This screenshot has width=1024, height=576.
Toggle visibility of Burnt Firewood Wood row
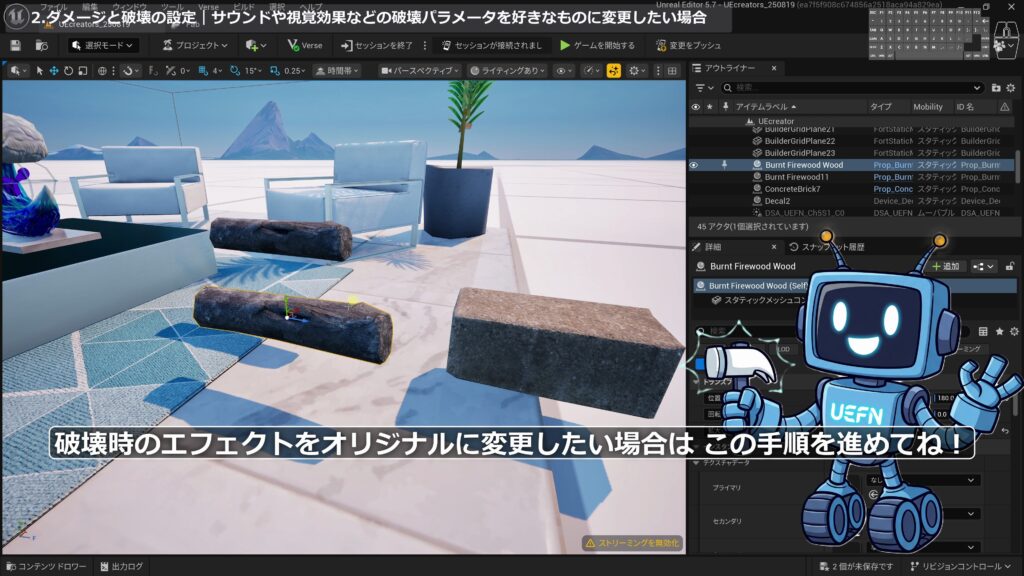(x=694, y=165)
